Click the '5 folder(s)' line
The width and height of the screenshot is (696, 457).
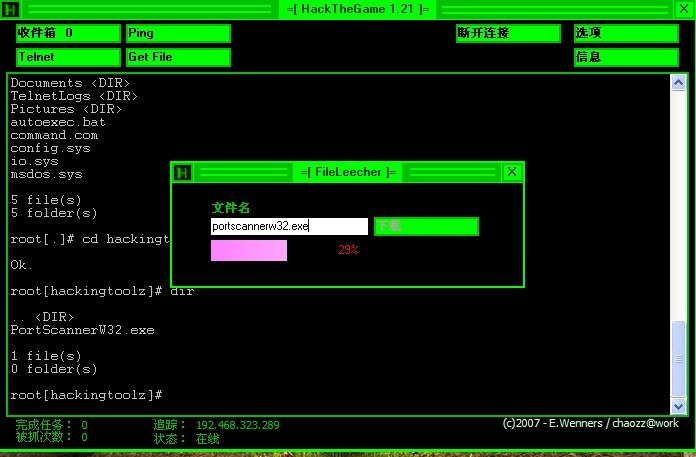coord(54,213)
